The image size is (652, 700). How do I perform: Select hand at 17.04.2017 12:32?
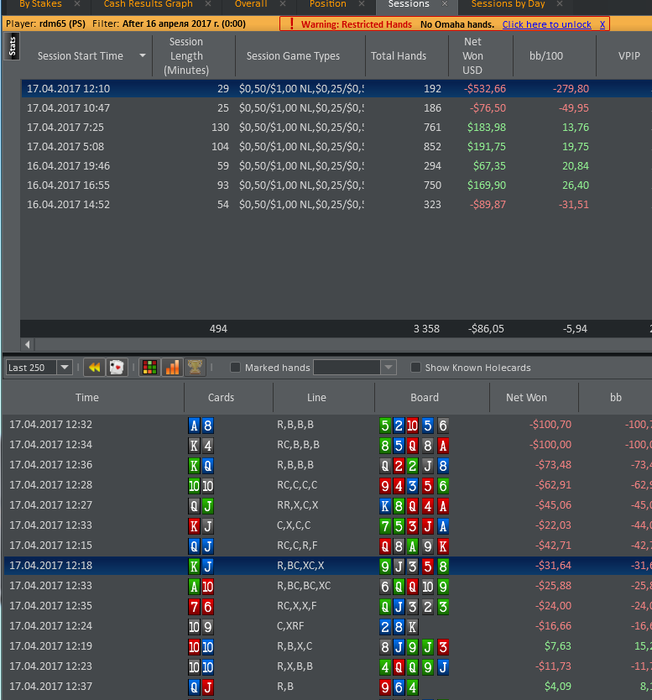328,425
